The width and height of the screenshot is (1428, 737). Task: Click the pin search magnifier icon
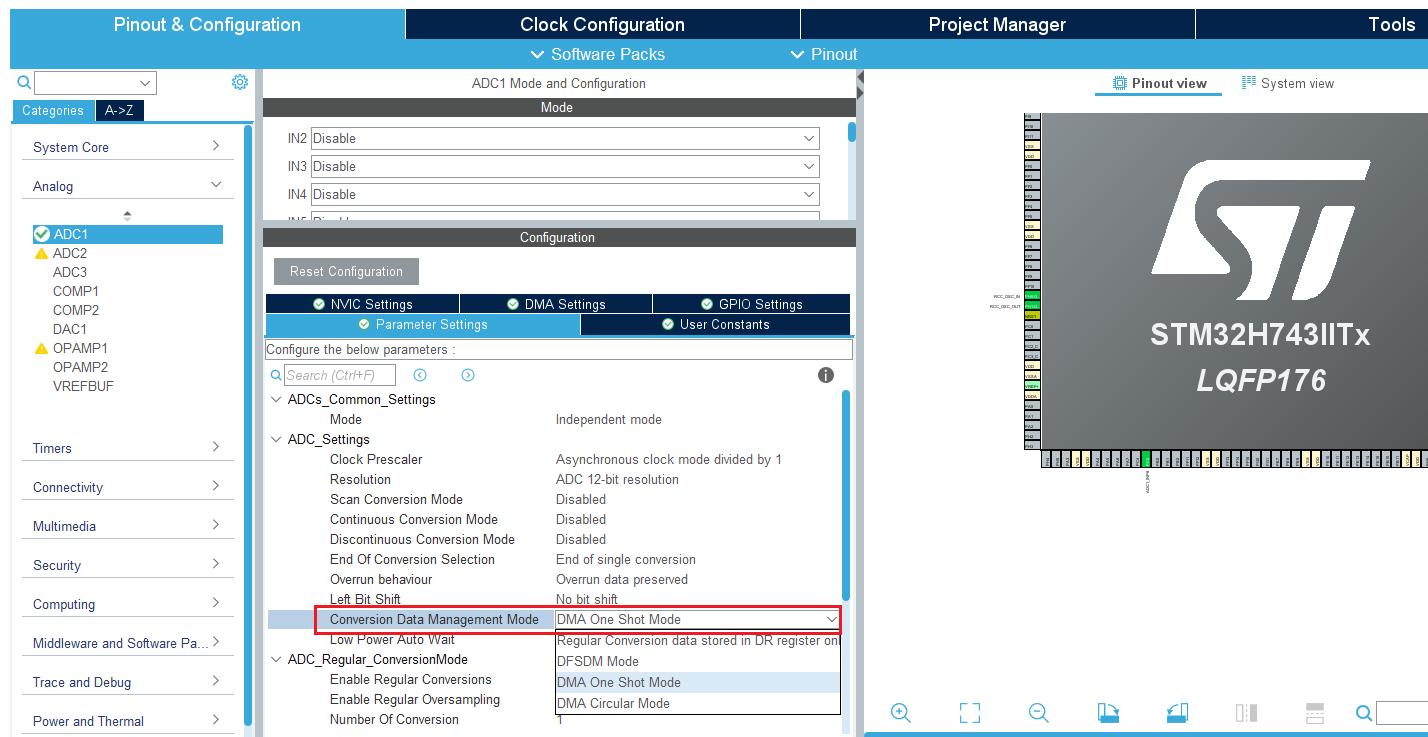click(1364, 713)
